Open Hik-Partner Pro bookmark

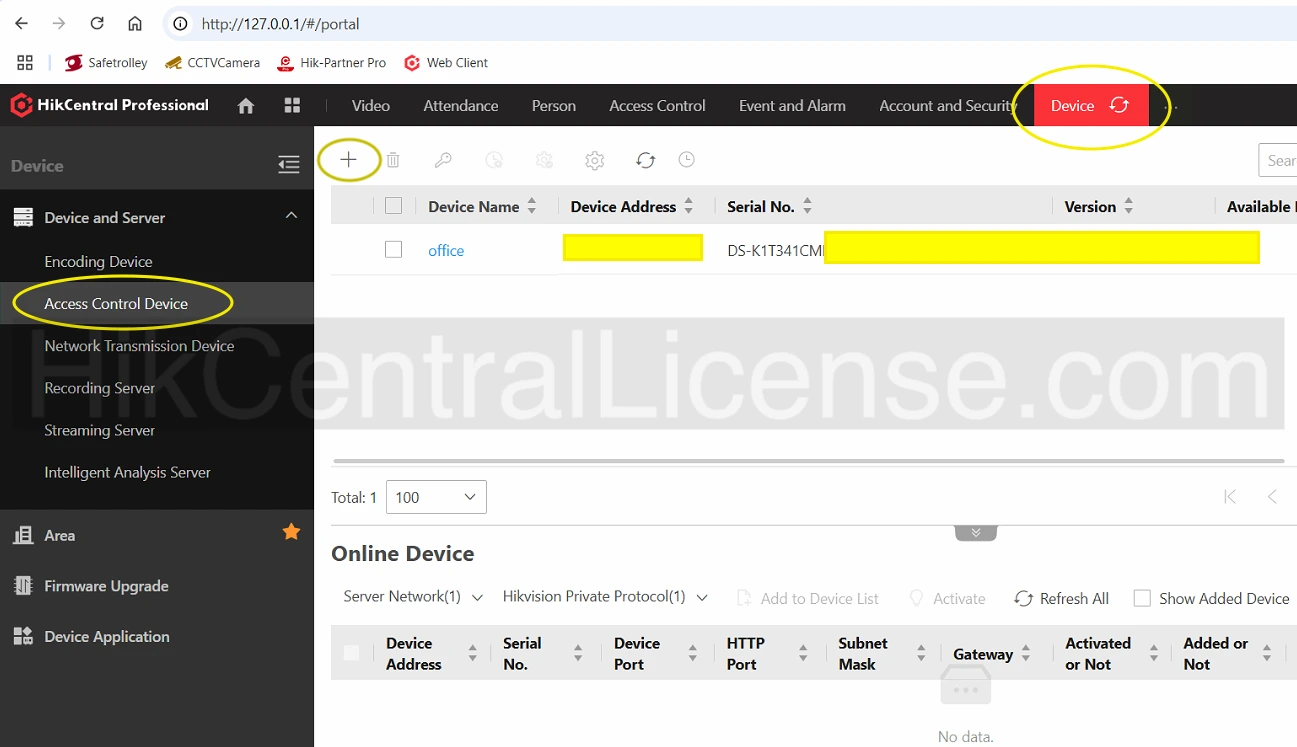331,62
